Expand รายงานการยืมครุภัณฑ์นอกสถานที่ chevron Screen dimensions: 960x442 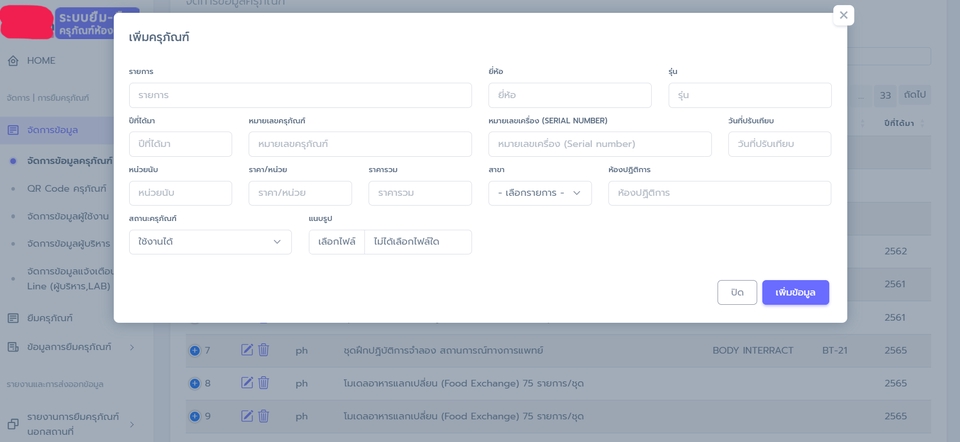[132, 424]
